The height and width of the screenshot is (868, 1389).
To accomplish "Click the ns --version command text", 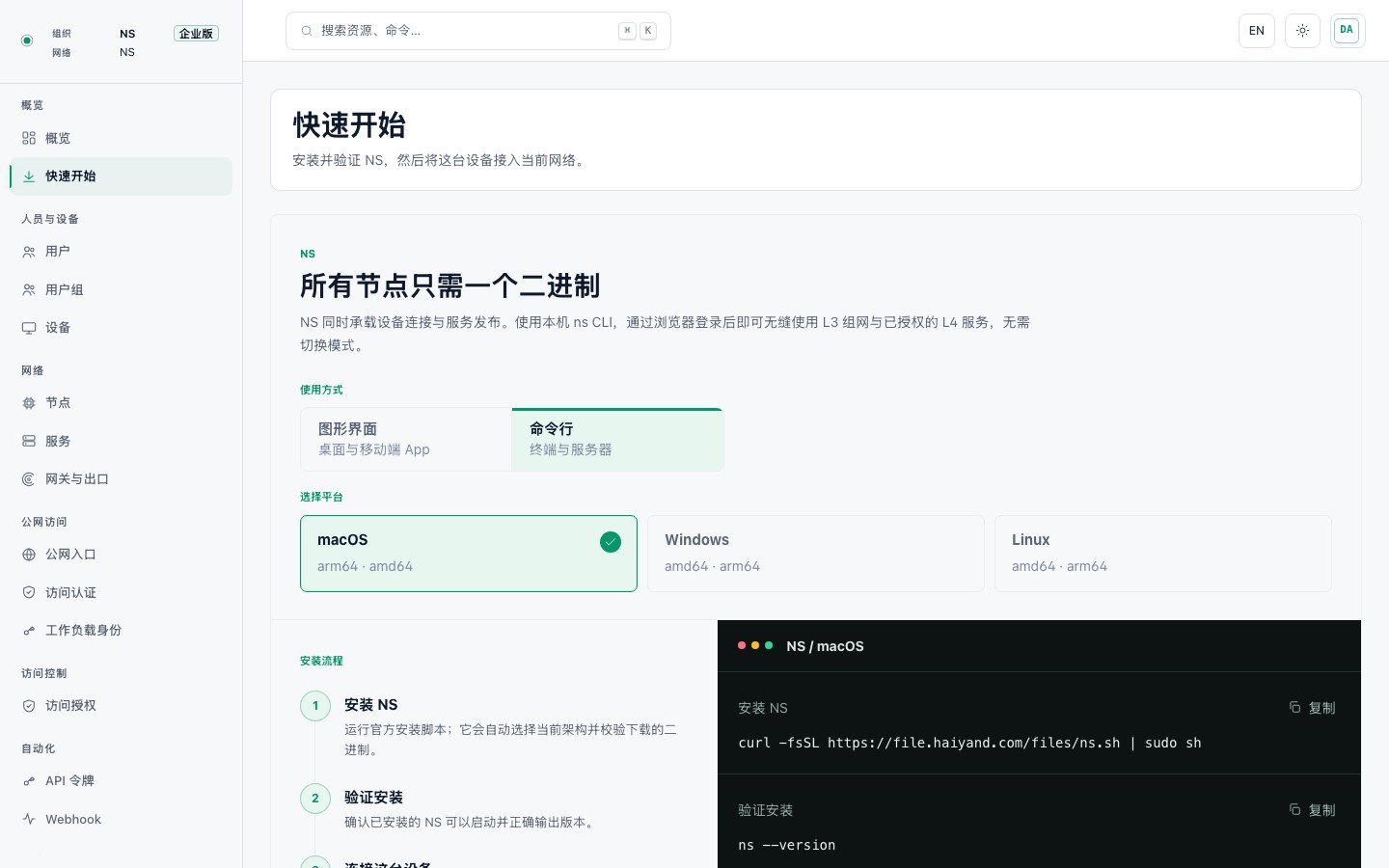I will [787, 845].
